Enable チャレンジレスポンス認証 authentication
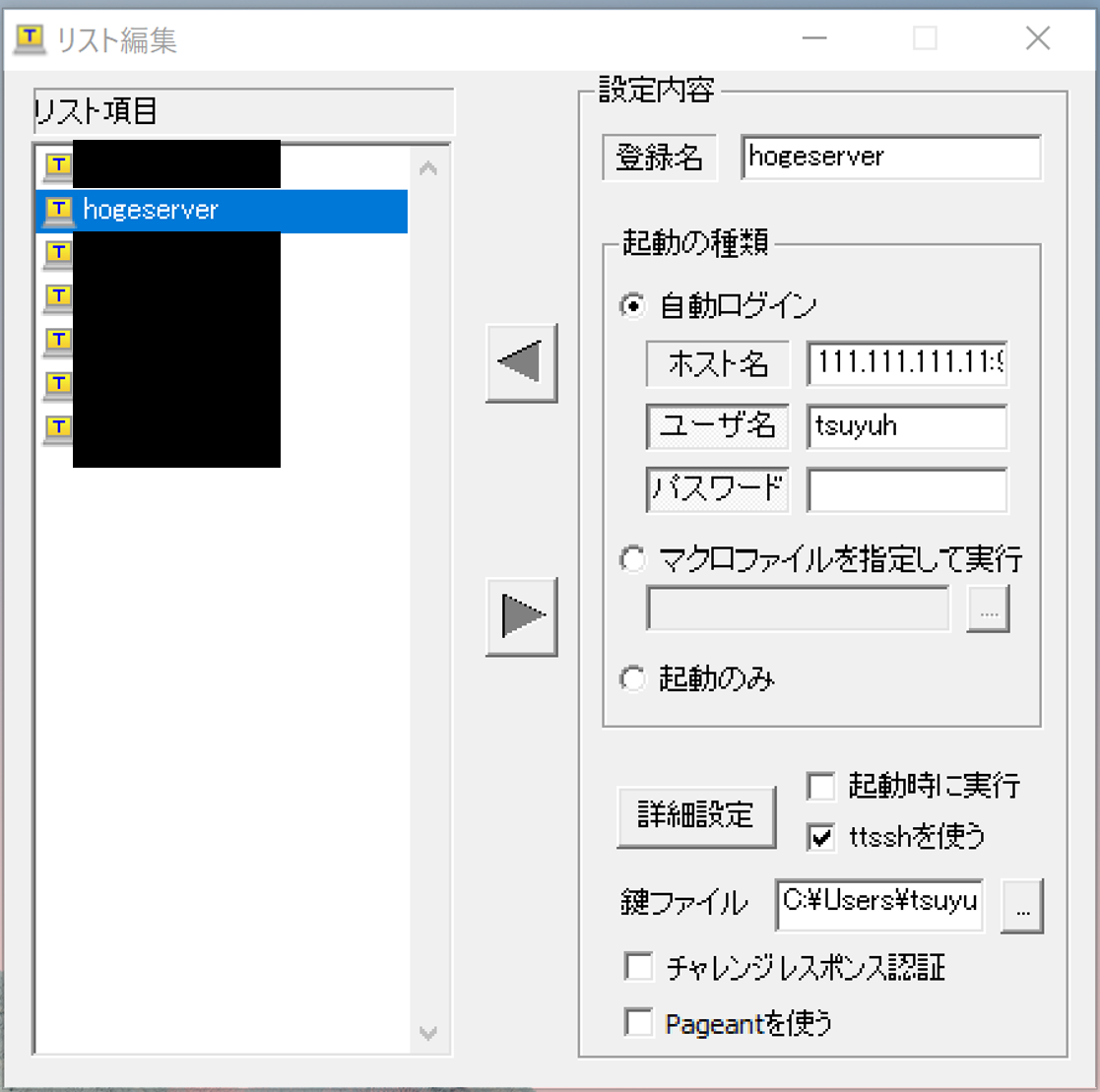The width and height of the screenshot is (1100, 1092). point(637,967)
